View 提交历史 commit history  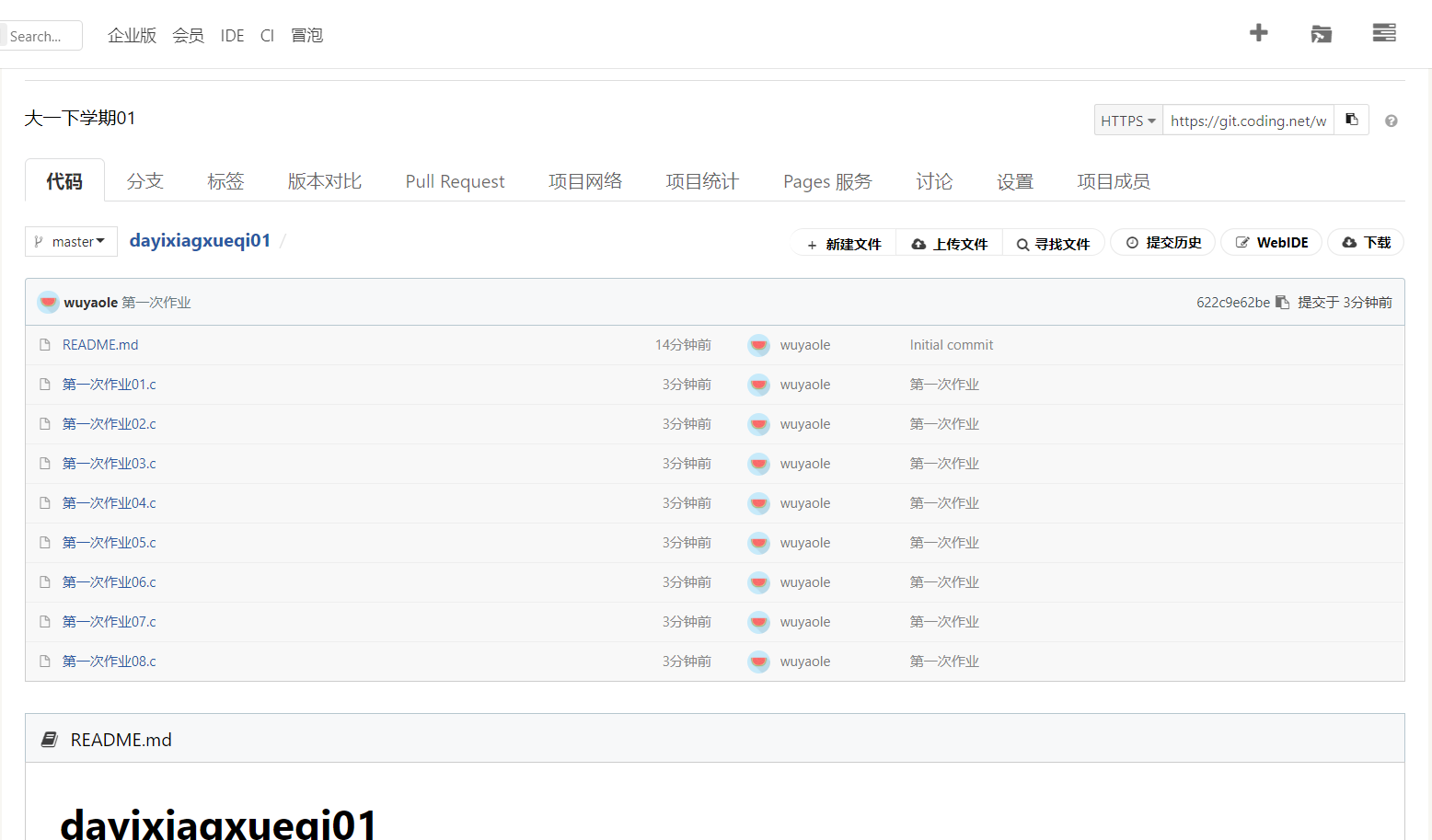tap(1163, 242)
